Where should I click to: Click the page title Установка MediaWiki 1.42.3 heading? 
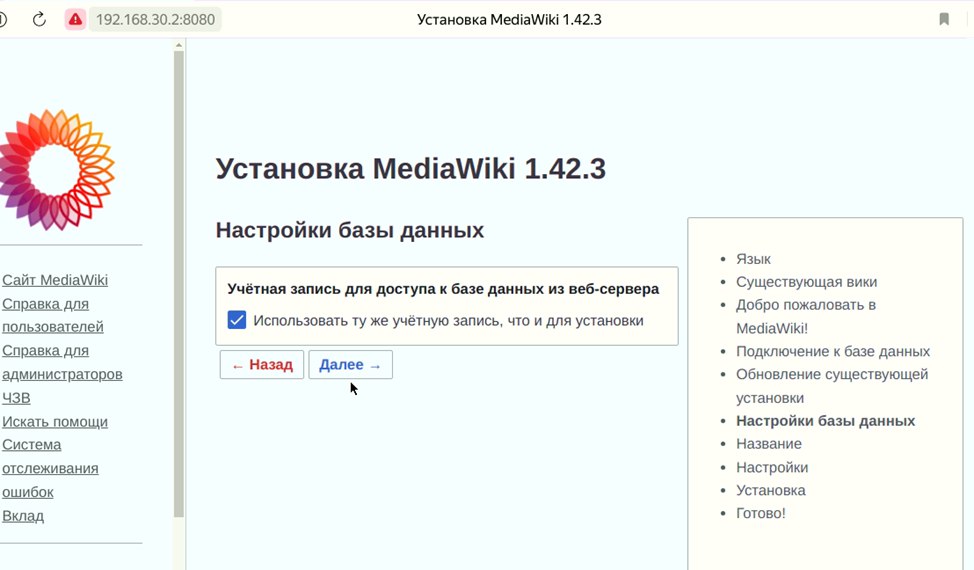(411, 169)
